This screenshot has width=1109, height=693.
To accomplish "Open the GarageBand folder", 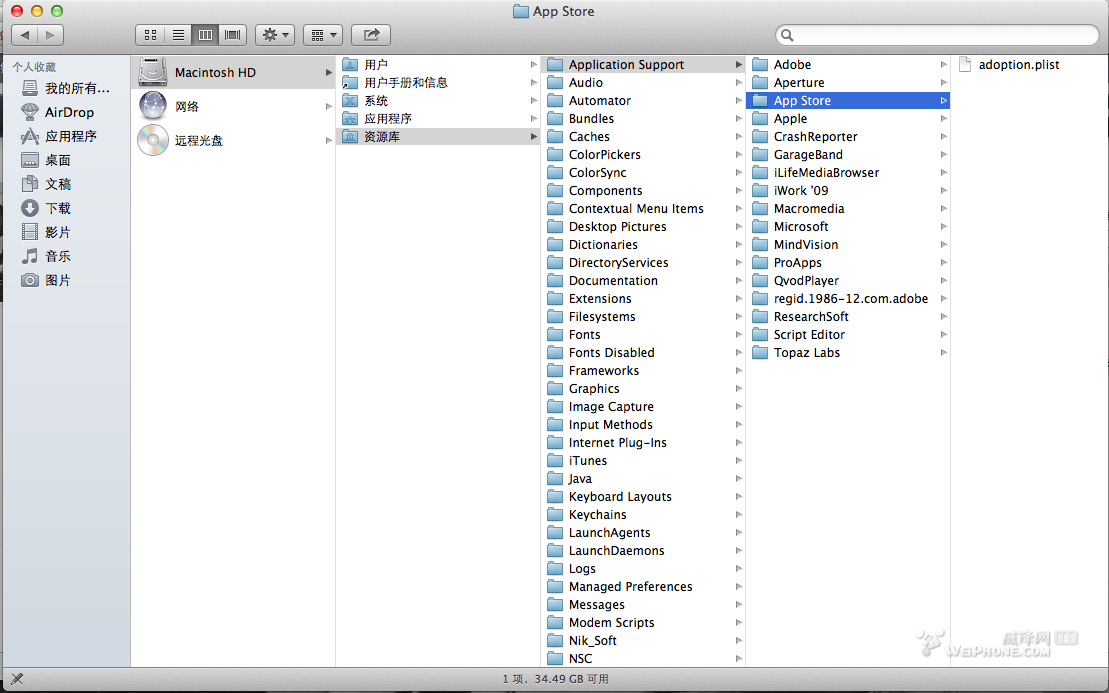I will click(x=807, y=155).
